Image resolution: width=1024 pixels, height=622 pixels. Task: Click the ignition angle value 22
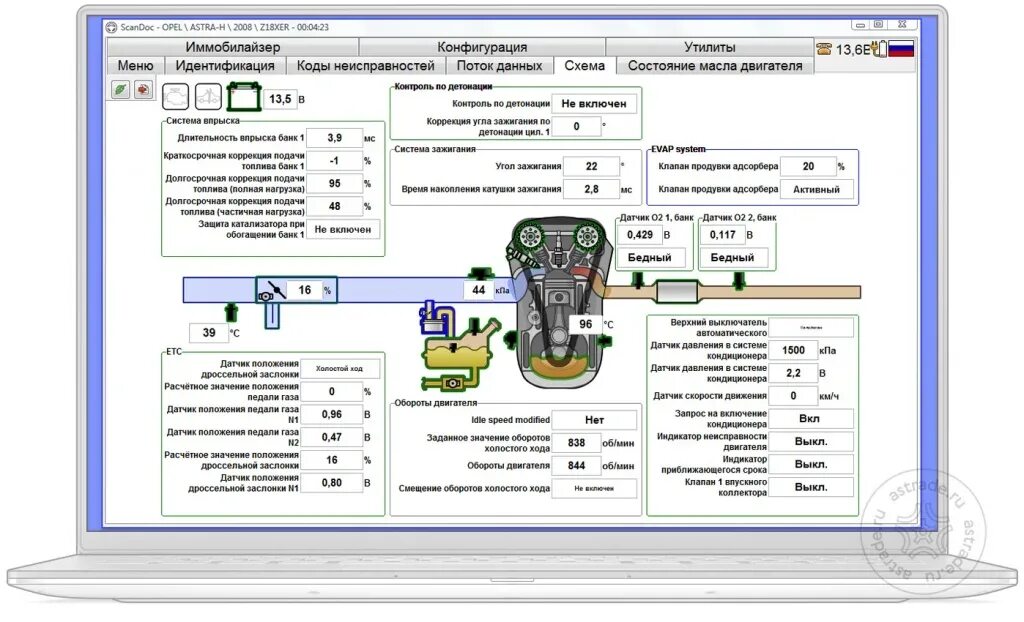pos(591,167)
